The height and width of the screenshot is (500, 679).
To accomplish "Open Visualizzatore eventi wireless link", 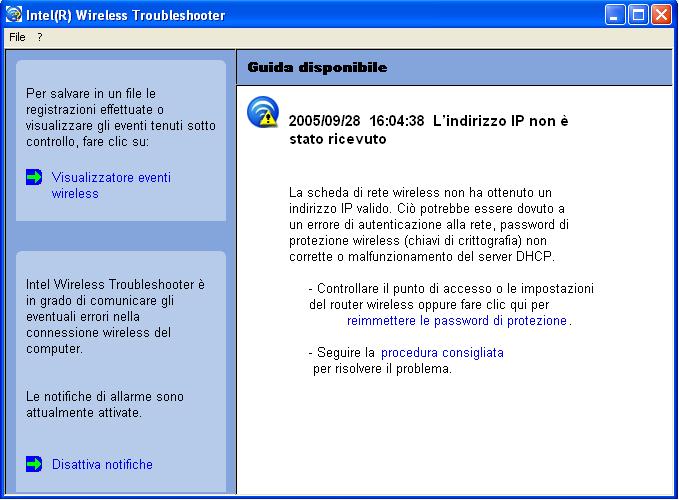I will [111, 185].
